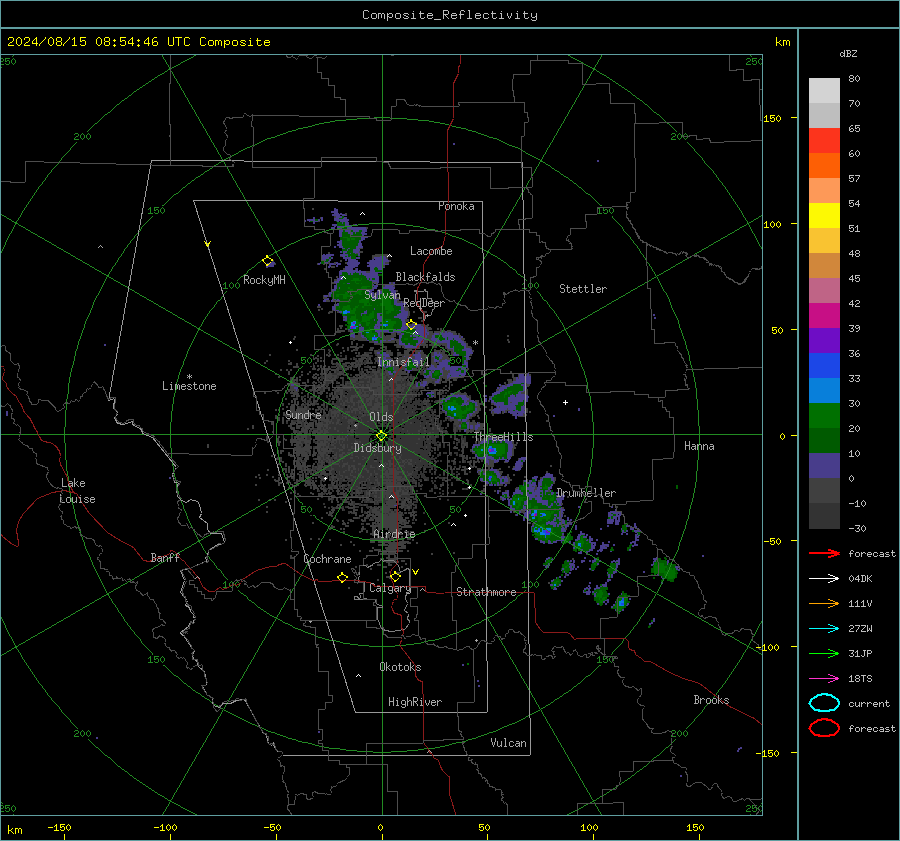
Task: Click the Innisfail city label
Action: (x=404, y=362)
